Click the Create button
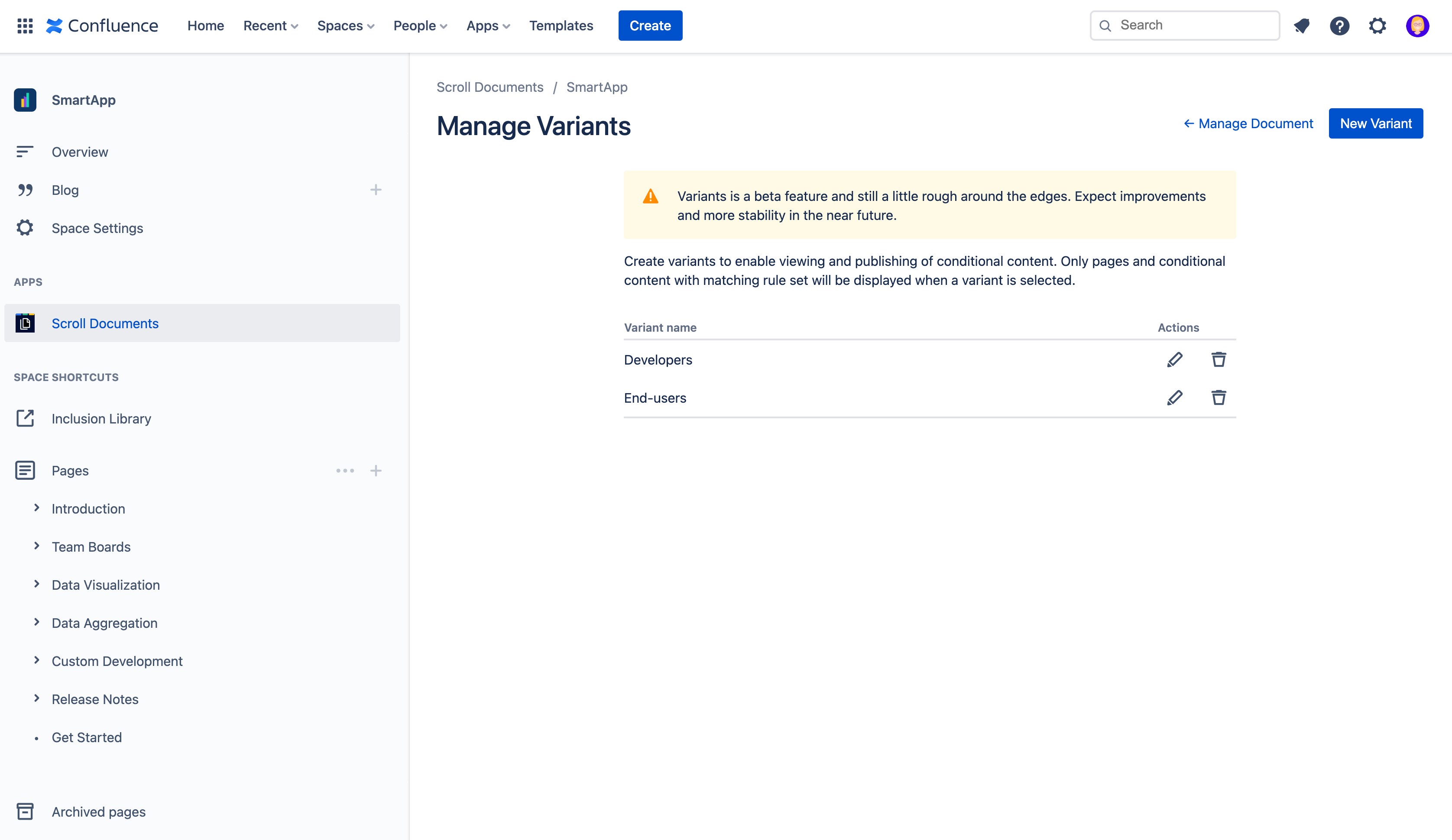 (650, 26)
